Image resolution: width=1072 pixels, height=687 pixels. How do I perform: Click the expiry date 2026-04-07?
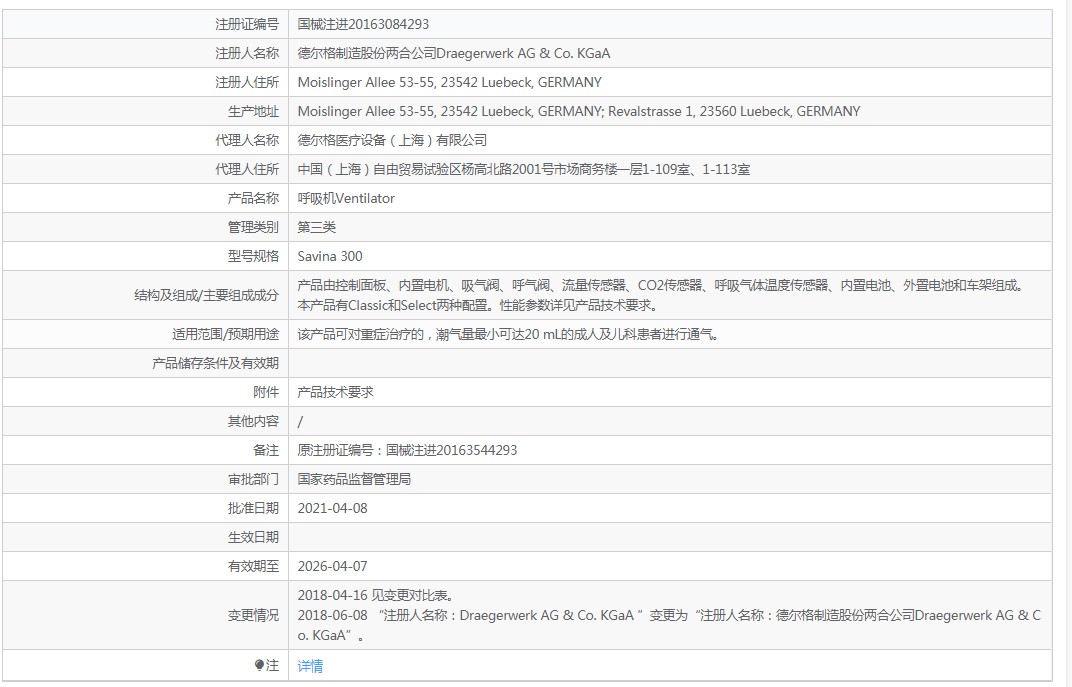coord(332,566)
